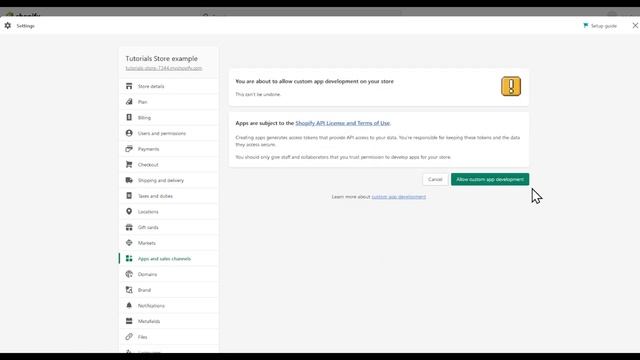
Task: Select Taxes and duties
Action: (x=169, y=196)
